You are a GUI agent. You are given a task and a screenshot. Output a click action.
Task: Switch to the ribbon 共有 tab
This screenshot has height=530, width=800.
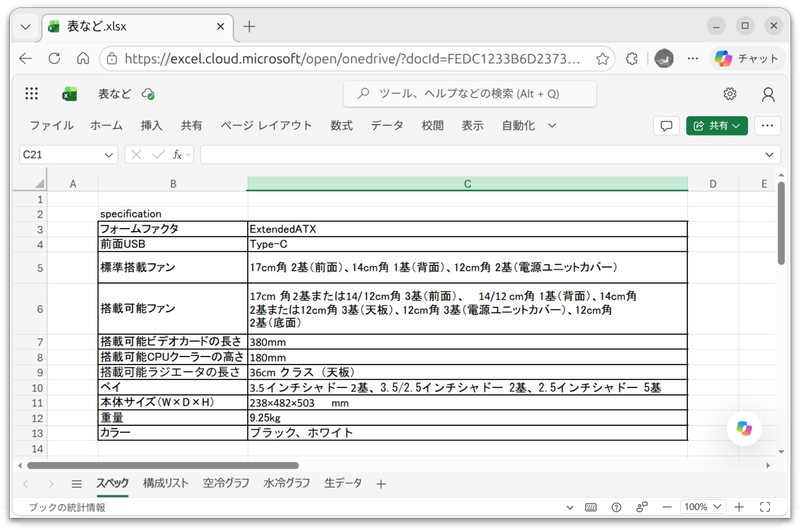(x=191, y=125)
